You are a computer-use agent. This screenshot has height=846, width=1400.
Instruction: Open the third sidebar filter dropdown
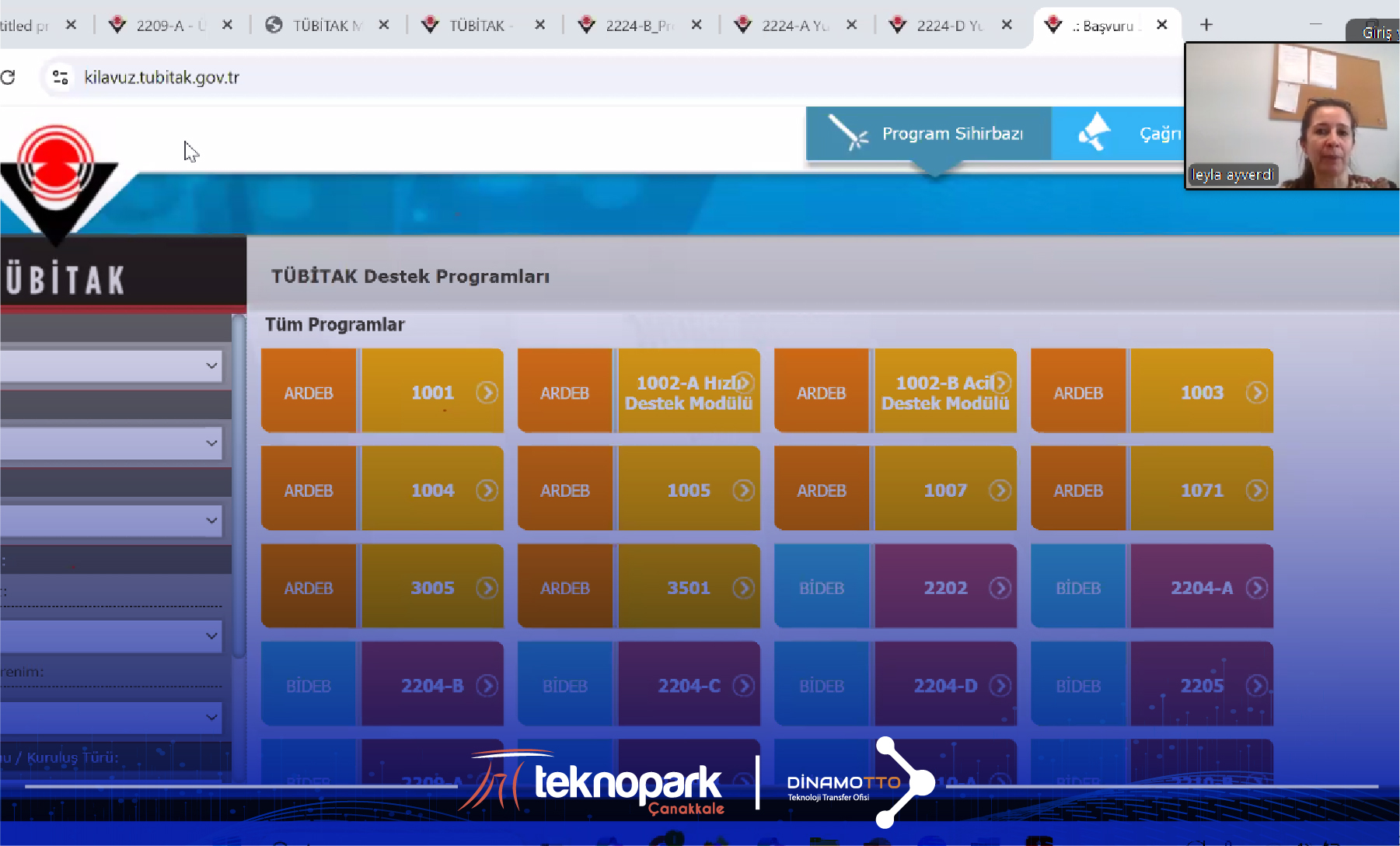(x=111, y=520)
